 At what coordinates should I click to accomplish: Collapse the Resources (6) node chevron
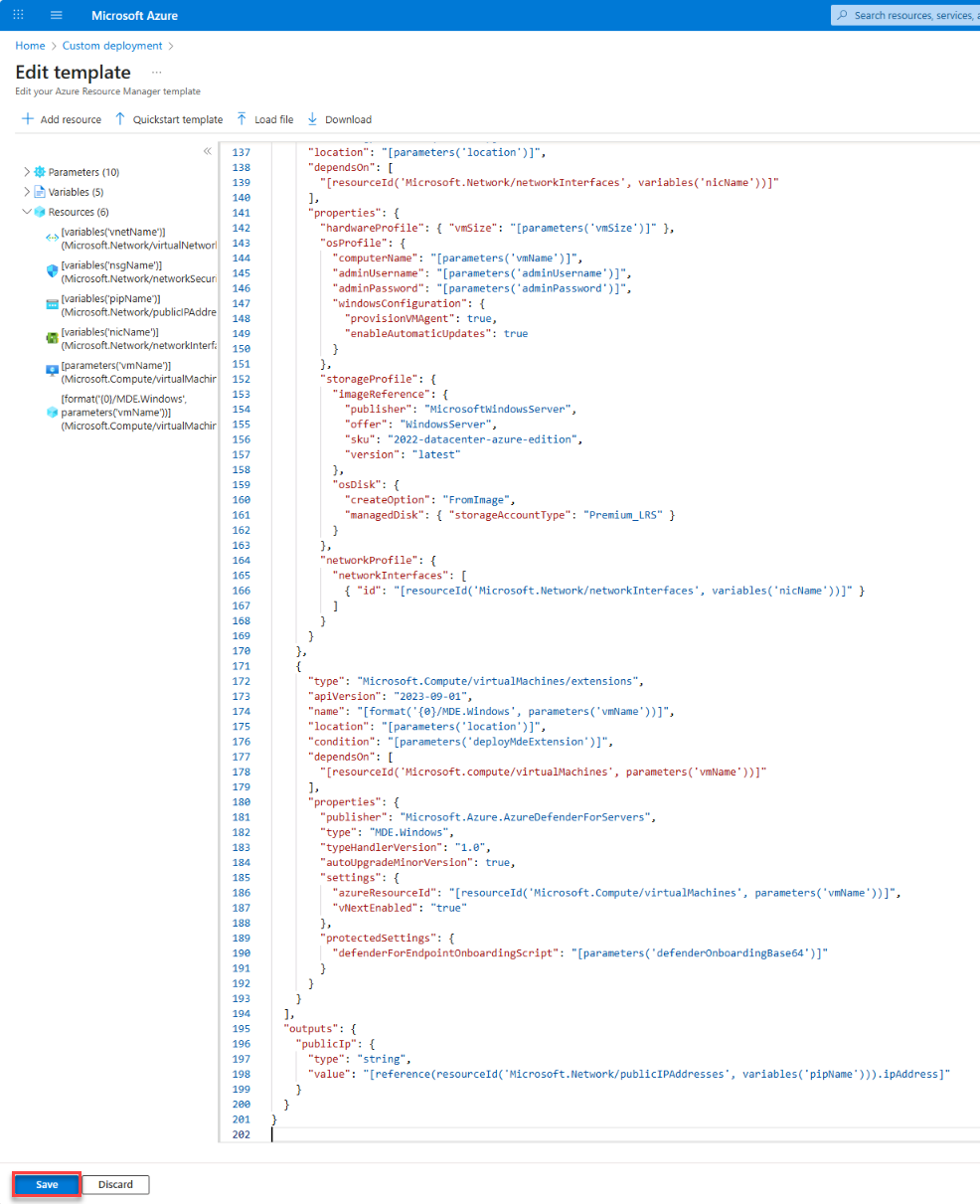click(26, 212)
